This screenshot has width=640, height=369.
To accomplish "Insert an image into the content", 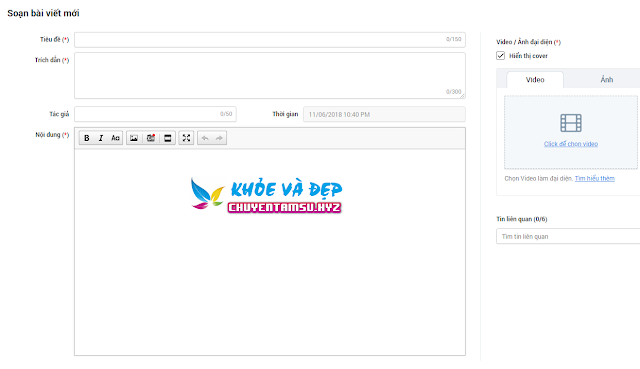I will point(134,138).
